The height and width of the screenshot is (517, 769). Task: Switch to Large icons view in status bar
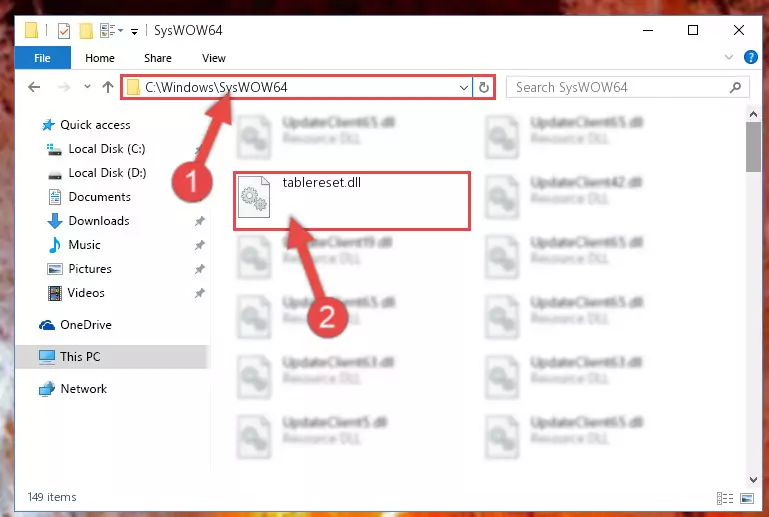point(747,498)
